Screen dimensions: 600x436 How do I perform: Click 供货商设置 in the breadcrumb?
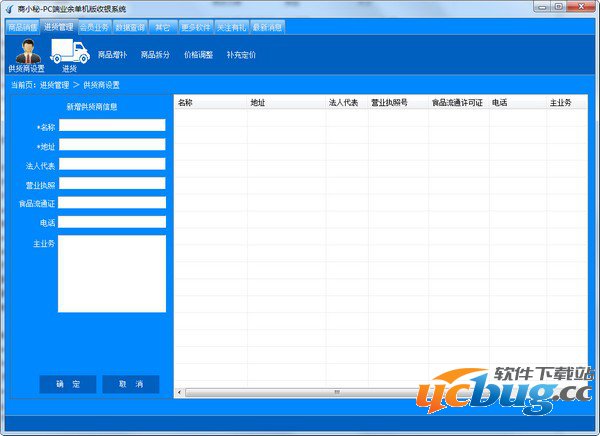[101, 85]
